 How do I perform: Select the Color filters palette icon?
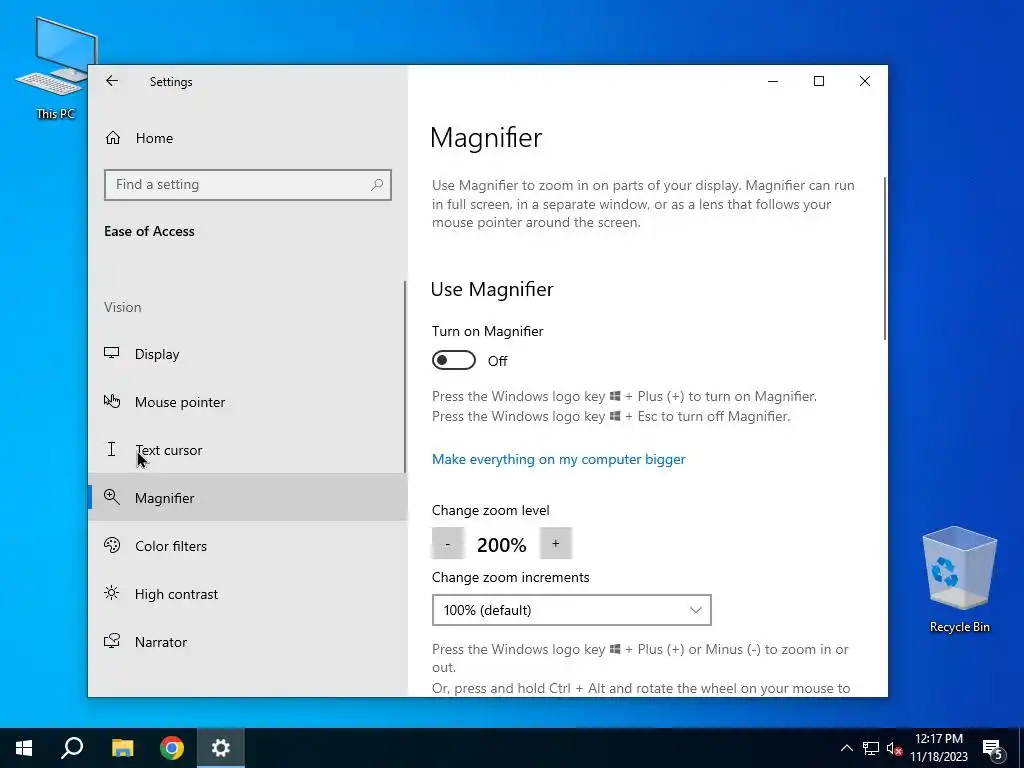pyautogui.click(x=112, y=545)
